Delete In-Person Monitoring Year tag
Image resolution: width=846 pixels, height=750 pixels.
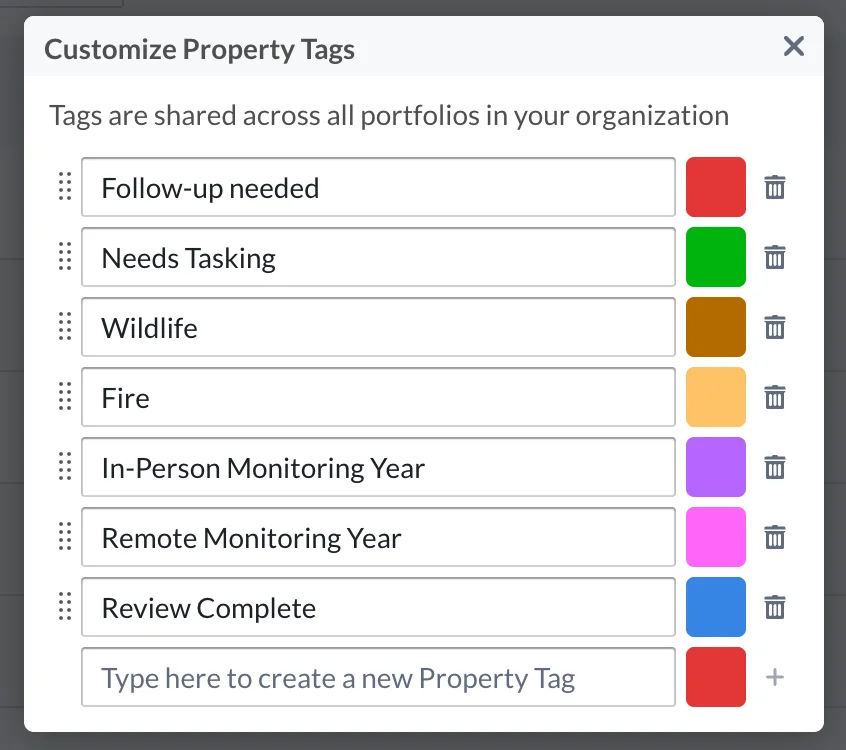tap(775, 467)
